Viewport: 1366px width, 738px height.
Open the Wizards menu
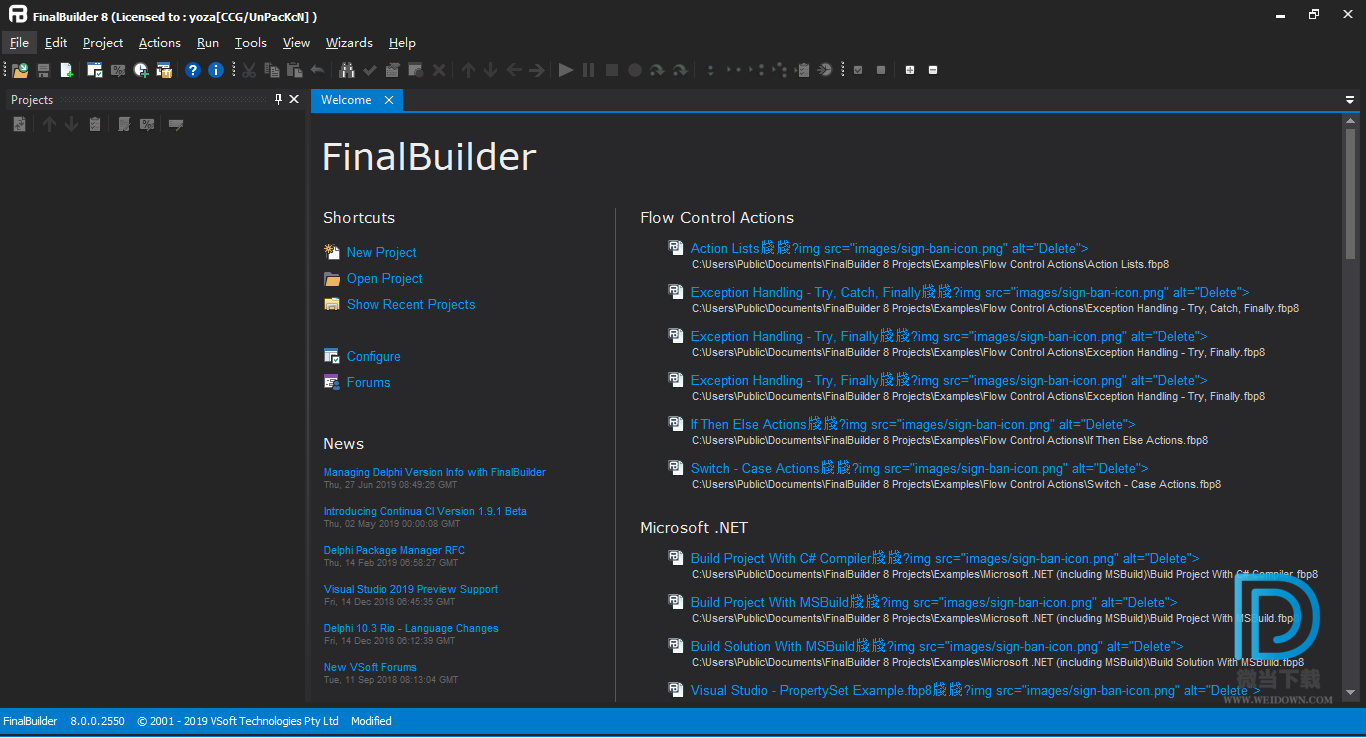[x=349, y=43]
